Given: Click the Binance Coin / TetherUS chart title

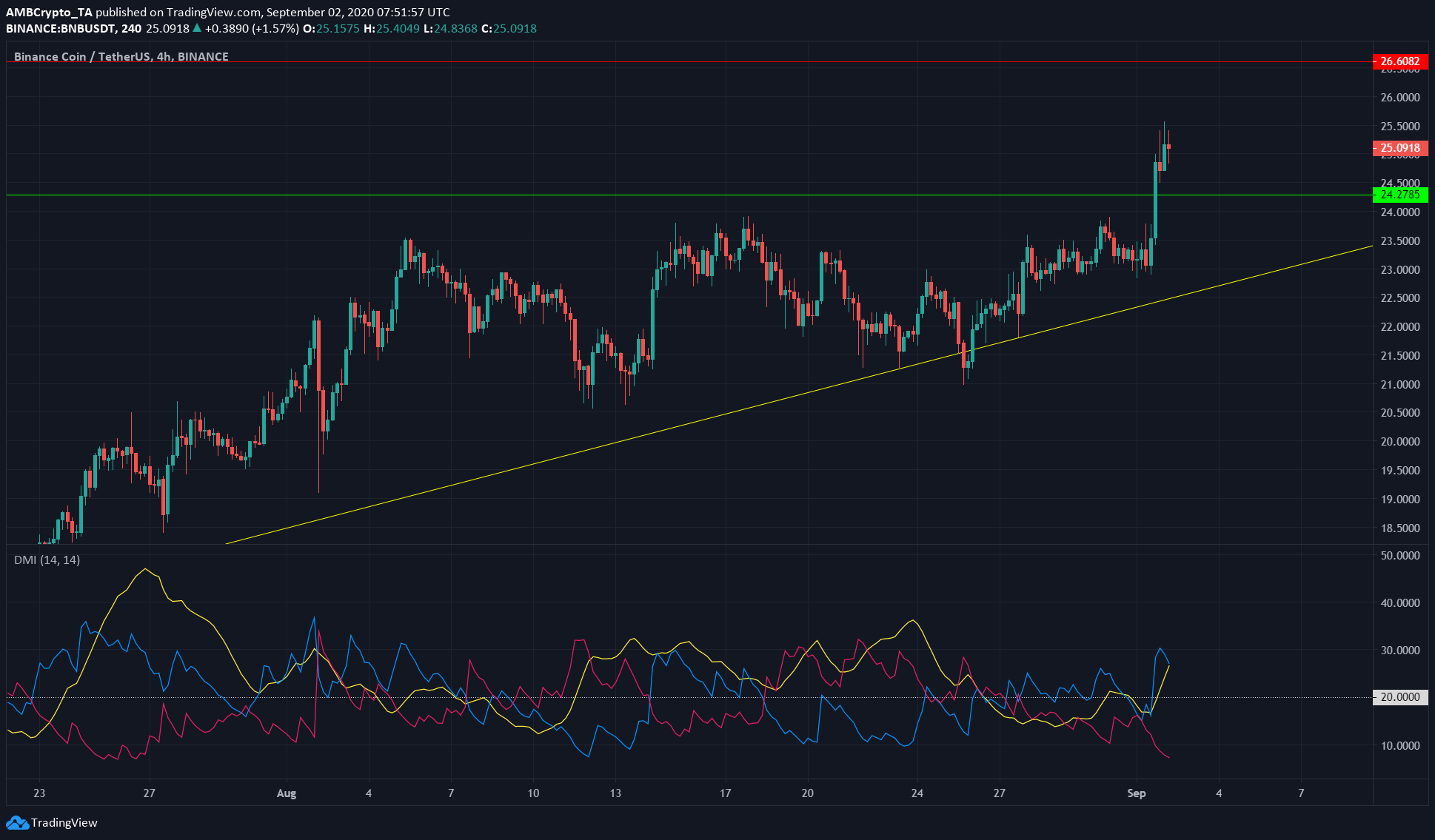Looking at the screenshot, I should (121, 57).
